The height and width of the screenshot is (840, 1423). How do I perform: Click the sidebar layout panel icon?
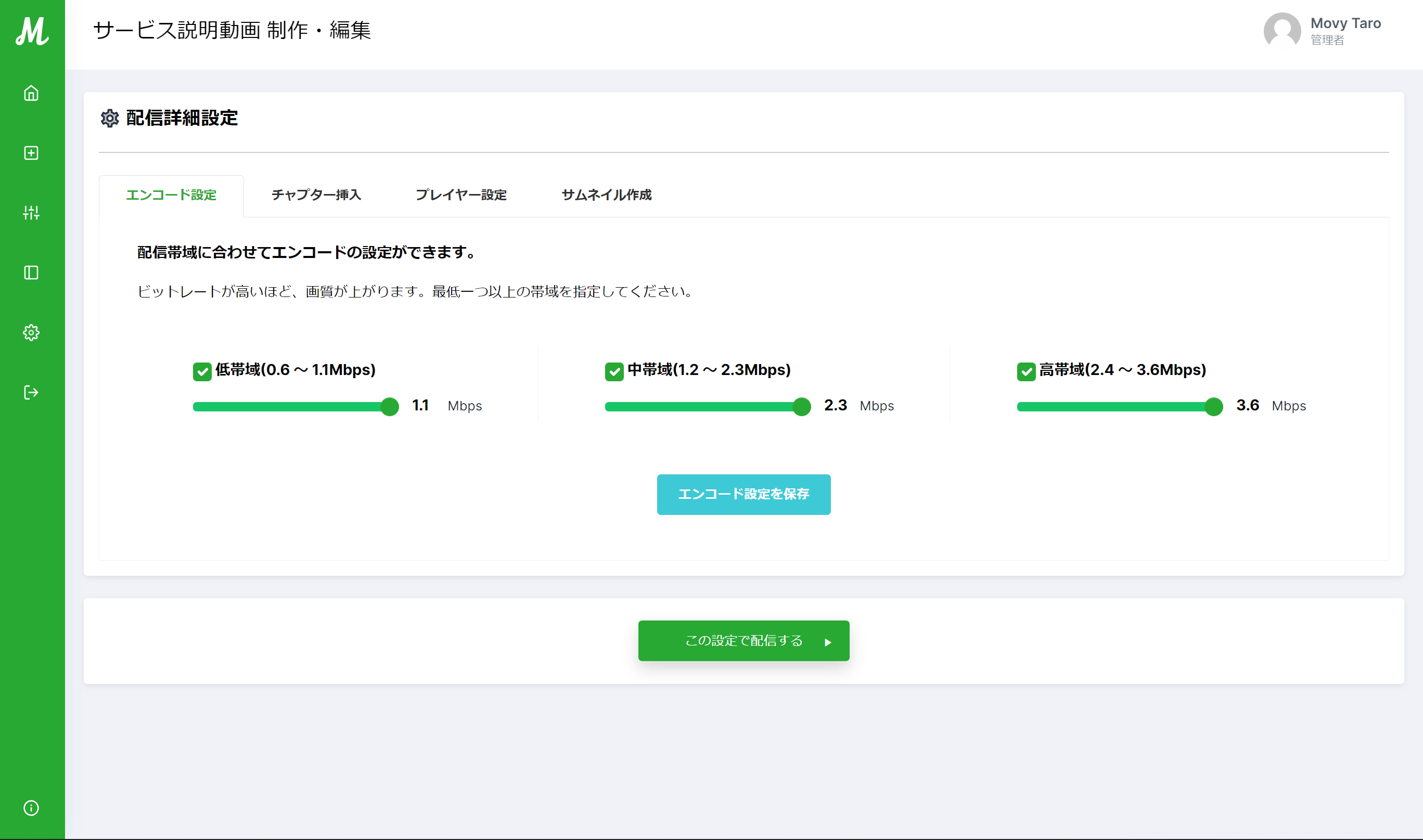click(31, 273)
